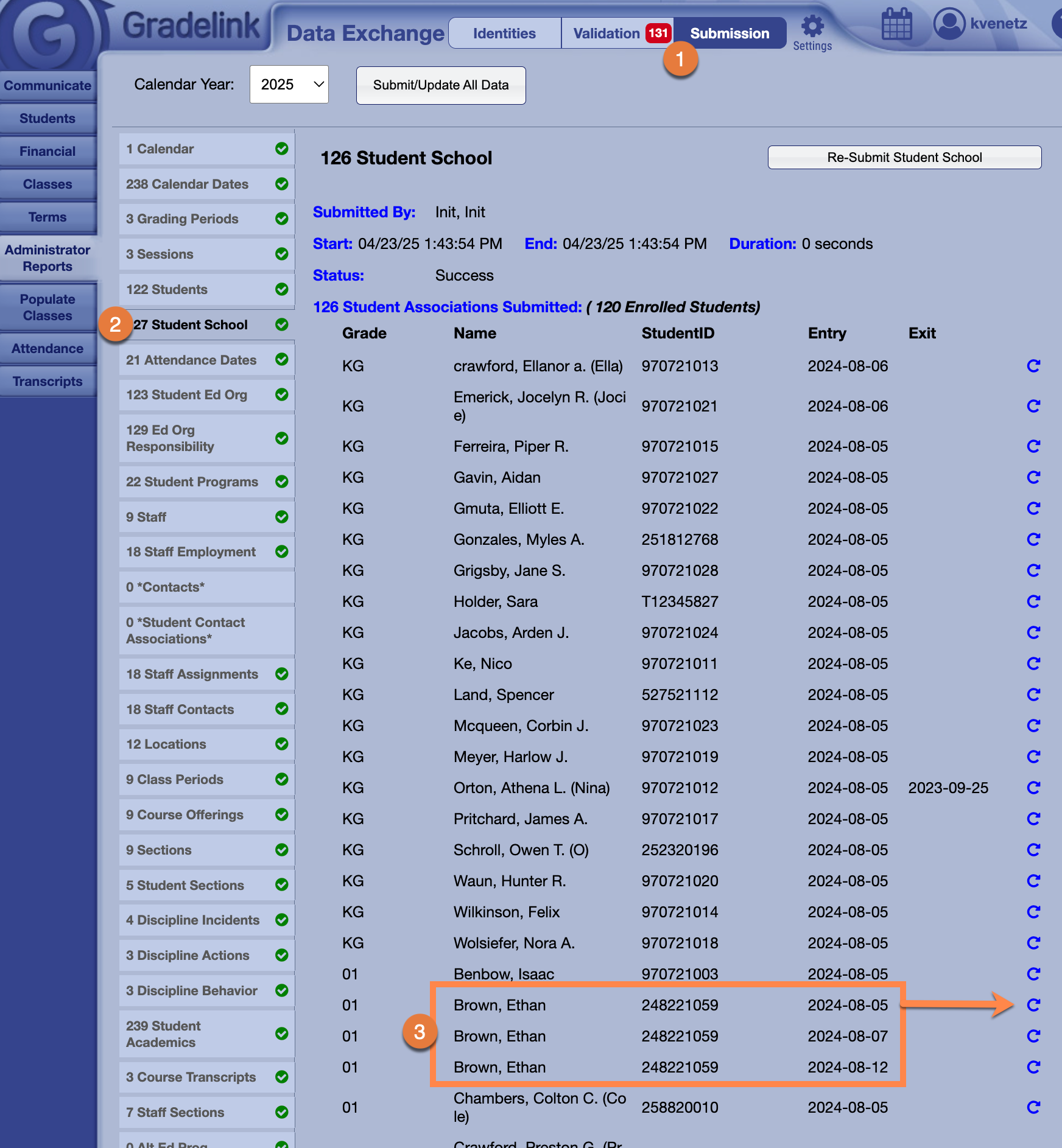Select 9 Course Offerings item

coord(207,815)
